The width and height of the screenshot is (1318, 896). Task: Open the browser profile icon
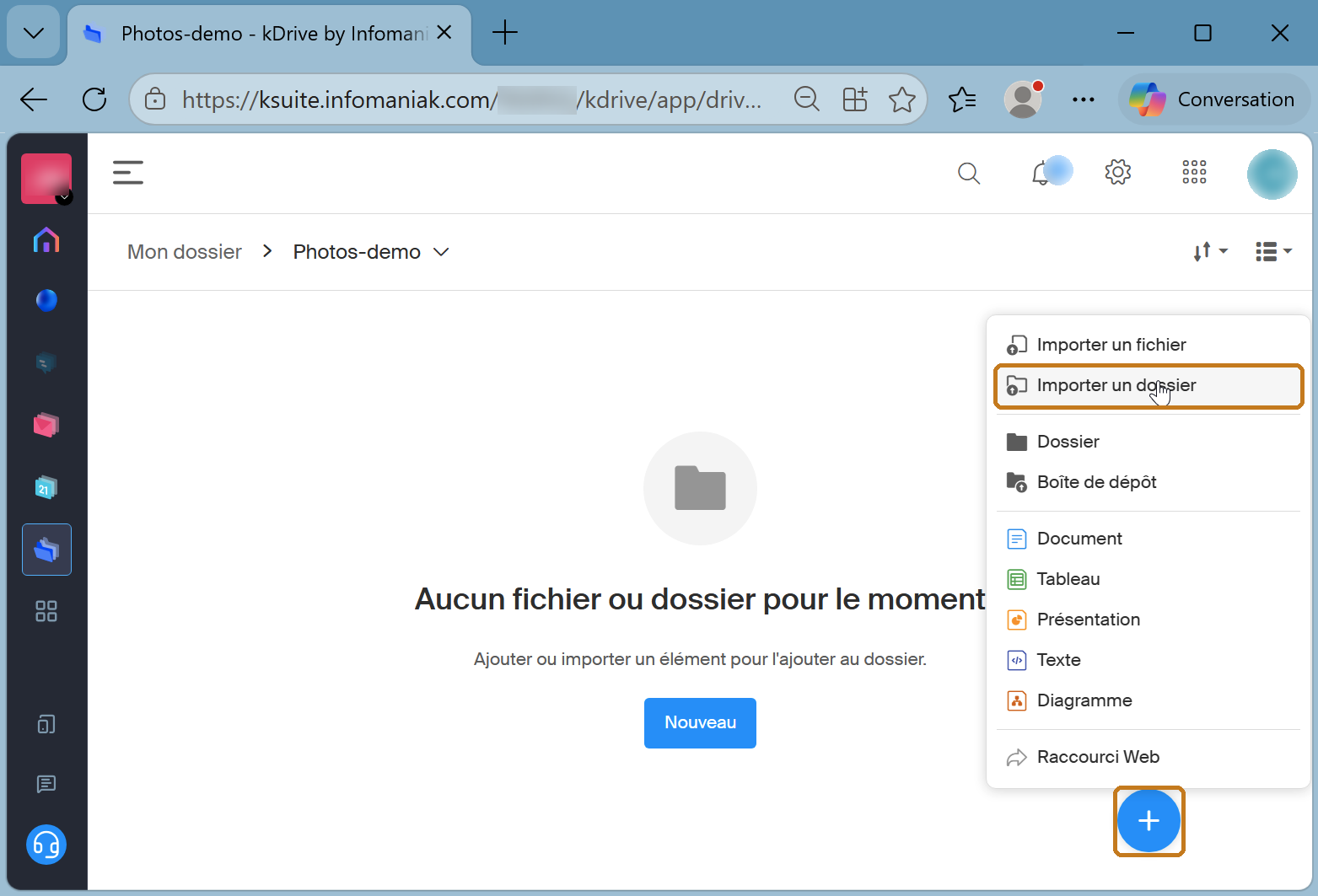(1023, 99)
